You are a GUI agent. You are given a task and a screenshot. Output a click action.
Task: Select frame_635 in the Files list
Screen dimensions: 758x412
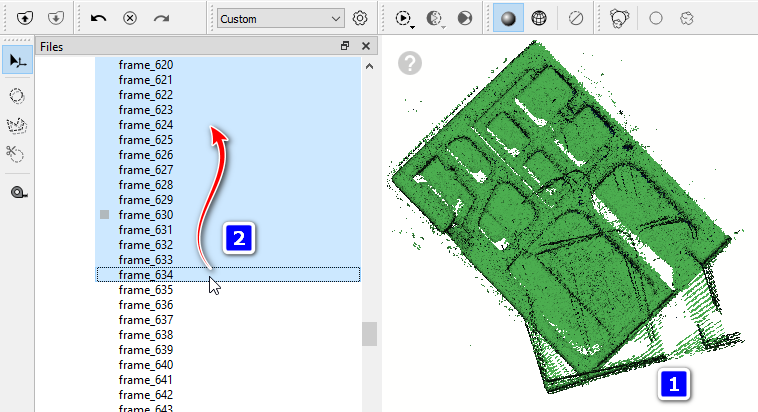coord(146,290)
